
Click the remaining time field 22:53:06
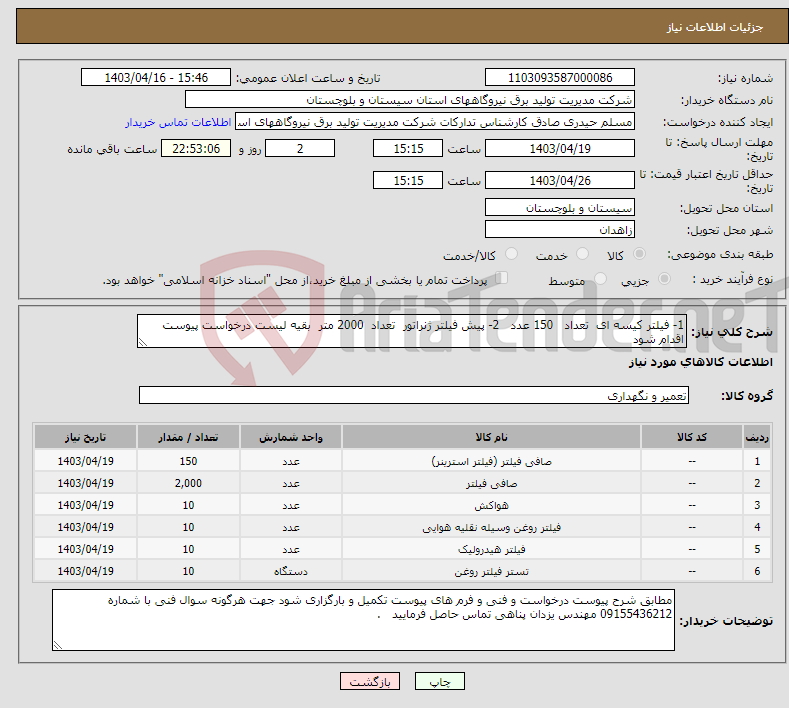click(x=196, y=148)
